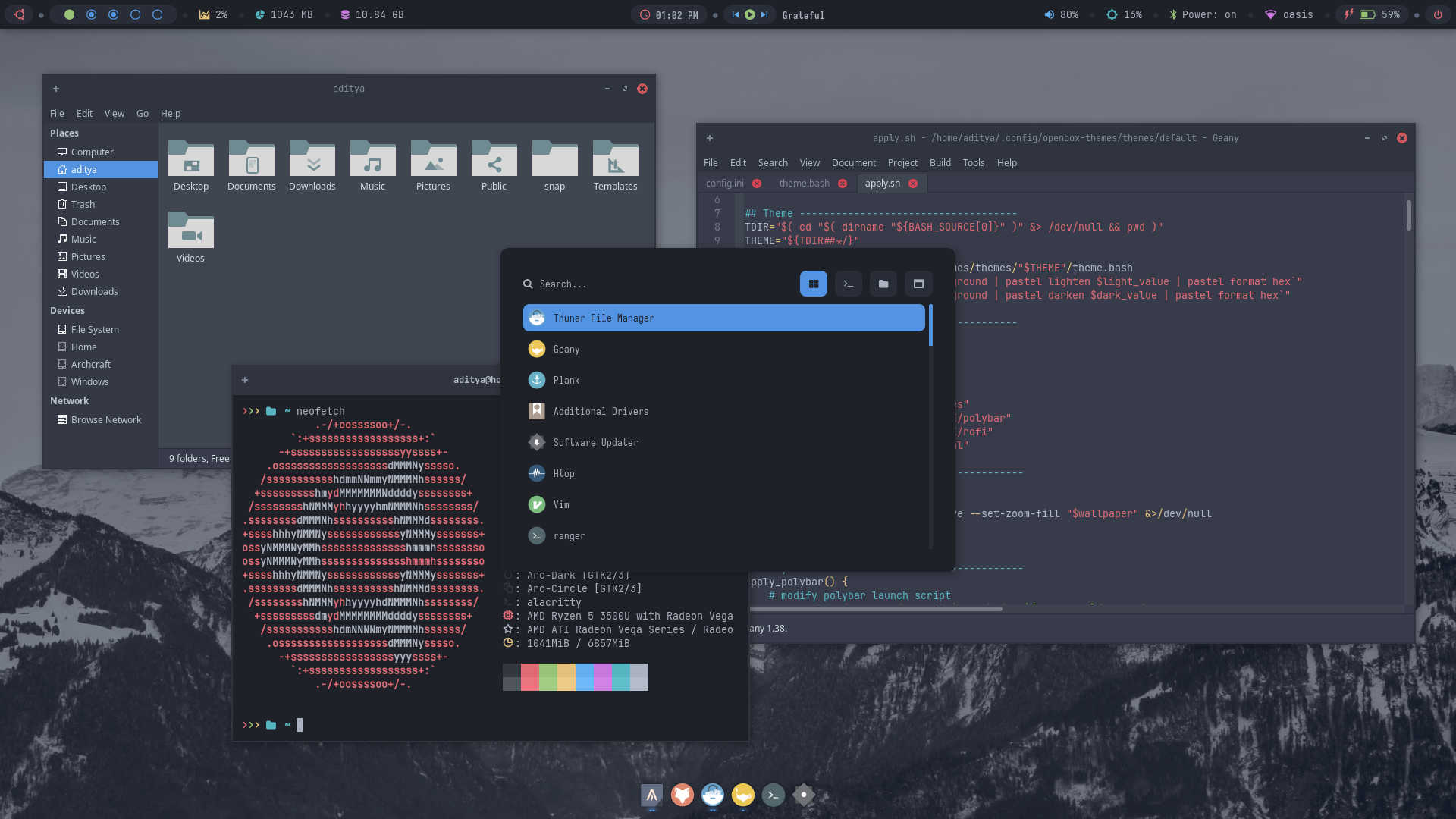Switch rofi to window switcher mode
1456x819 pixels.
point(918,284)
